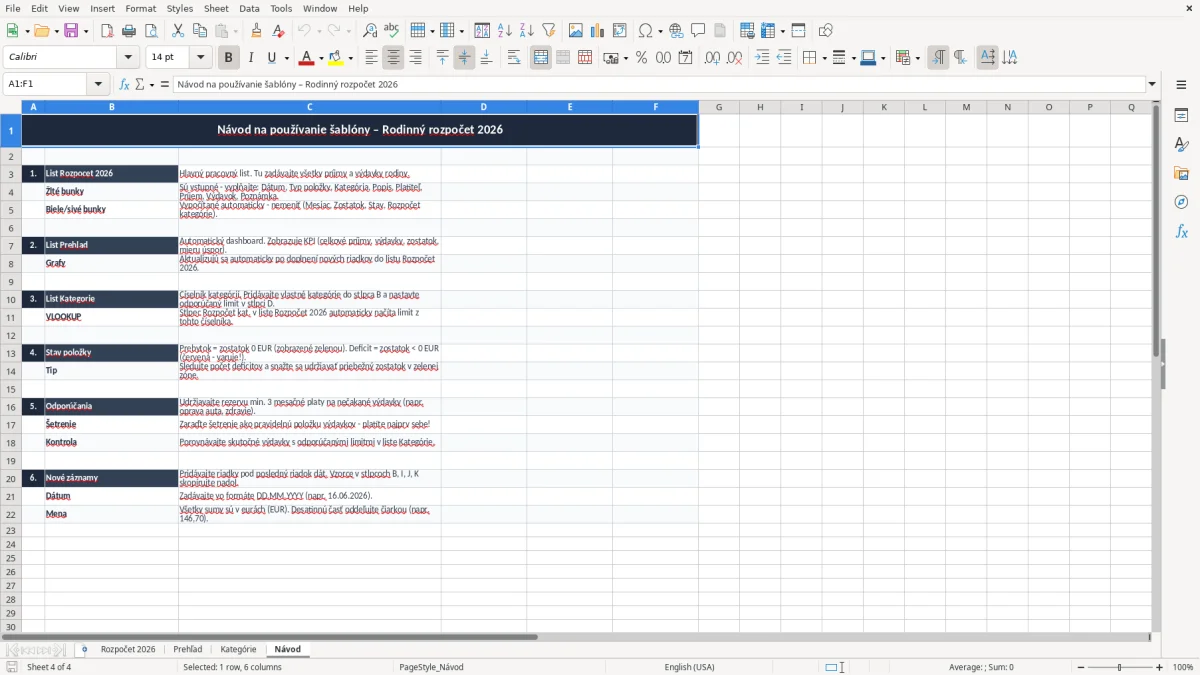This screenshot has width=1200, height=675.
Task: Click Add Decimal Place icon
Action: pyautogui.click(x=713, y=58)
